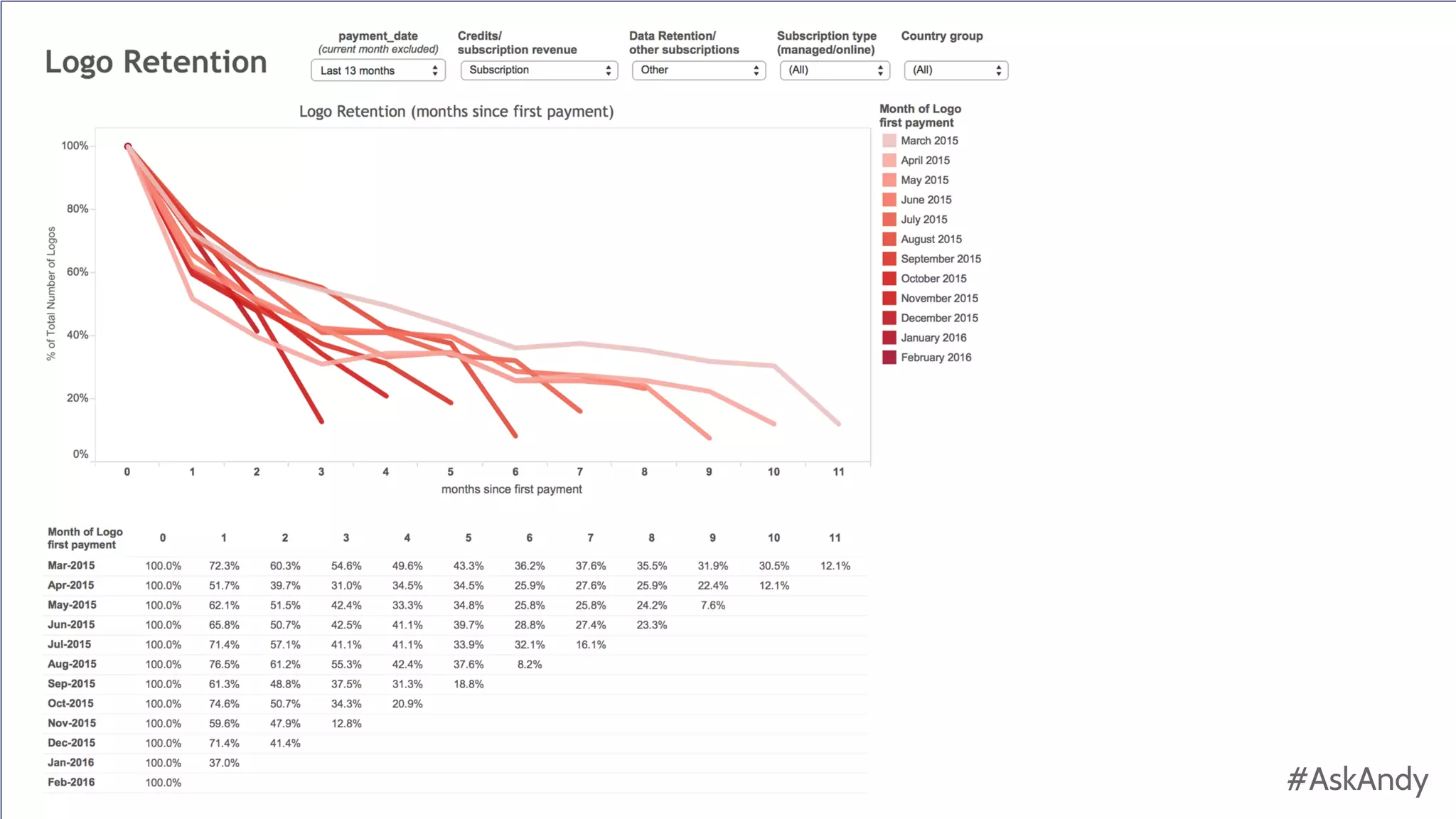Click the column 11 table header

835,538
